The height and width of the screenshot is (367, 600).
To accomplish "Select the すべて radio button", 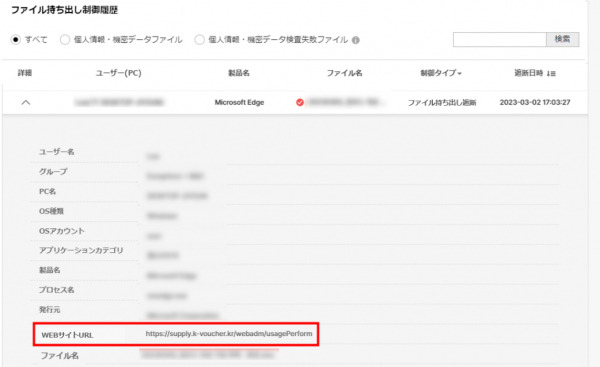I will [x=15, y=39].
